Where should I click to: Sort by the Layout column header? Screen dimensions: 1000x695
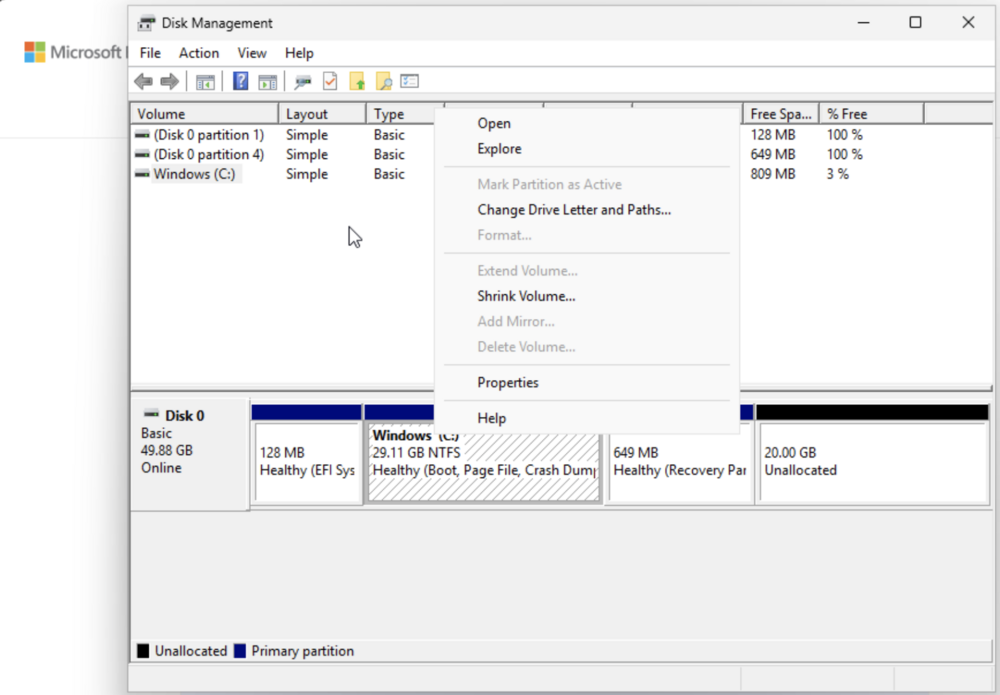pyautogui.click(x=322, y=113)
